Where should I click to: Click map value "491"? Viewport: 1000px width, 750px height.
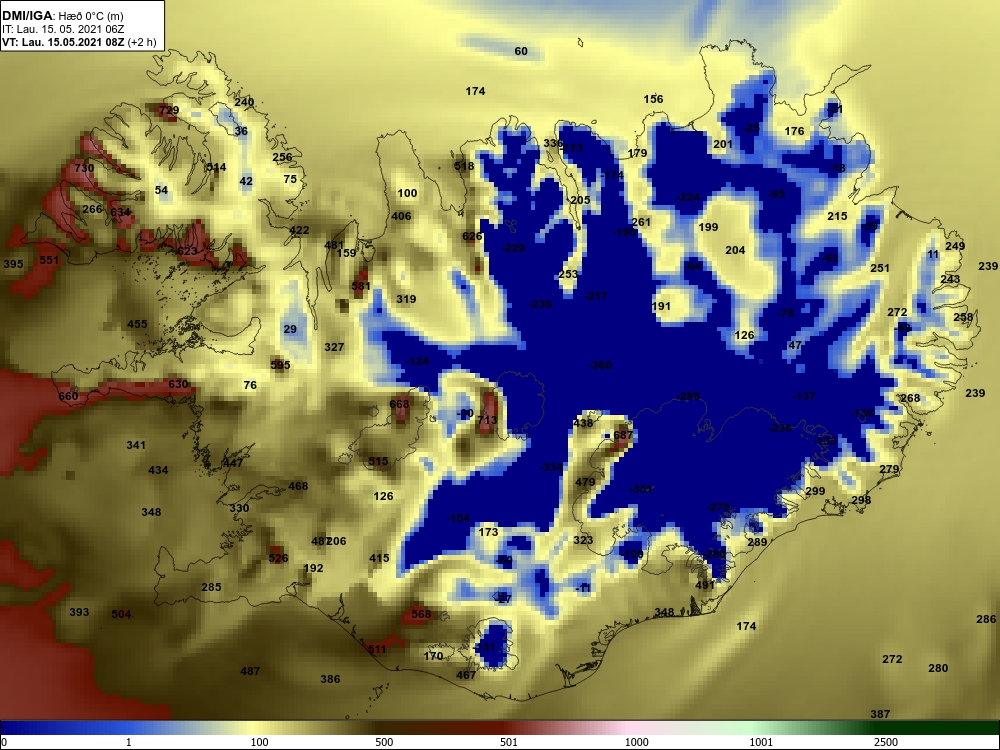pos(705,585)
